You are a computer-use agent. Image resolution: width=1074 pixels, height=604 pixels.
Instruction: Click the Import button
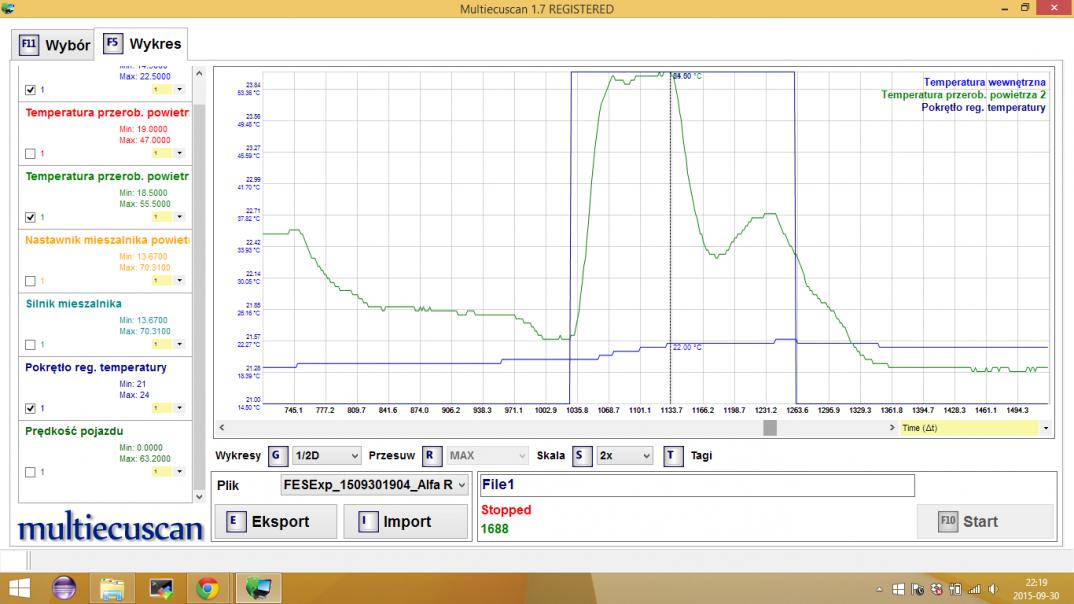coord(405,522)
